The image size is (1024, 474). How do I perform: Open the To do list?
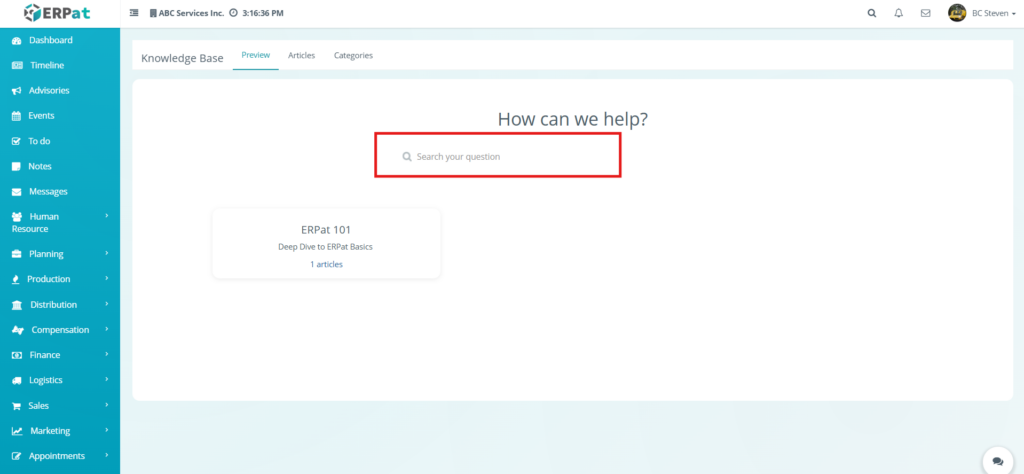(39, 141)
